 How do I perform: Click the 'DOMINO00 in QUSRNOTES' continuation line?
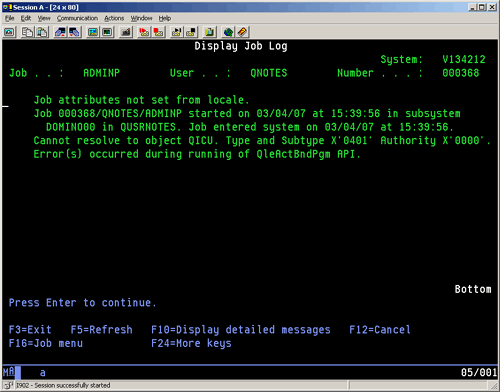tap(250, 127)
